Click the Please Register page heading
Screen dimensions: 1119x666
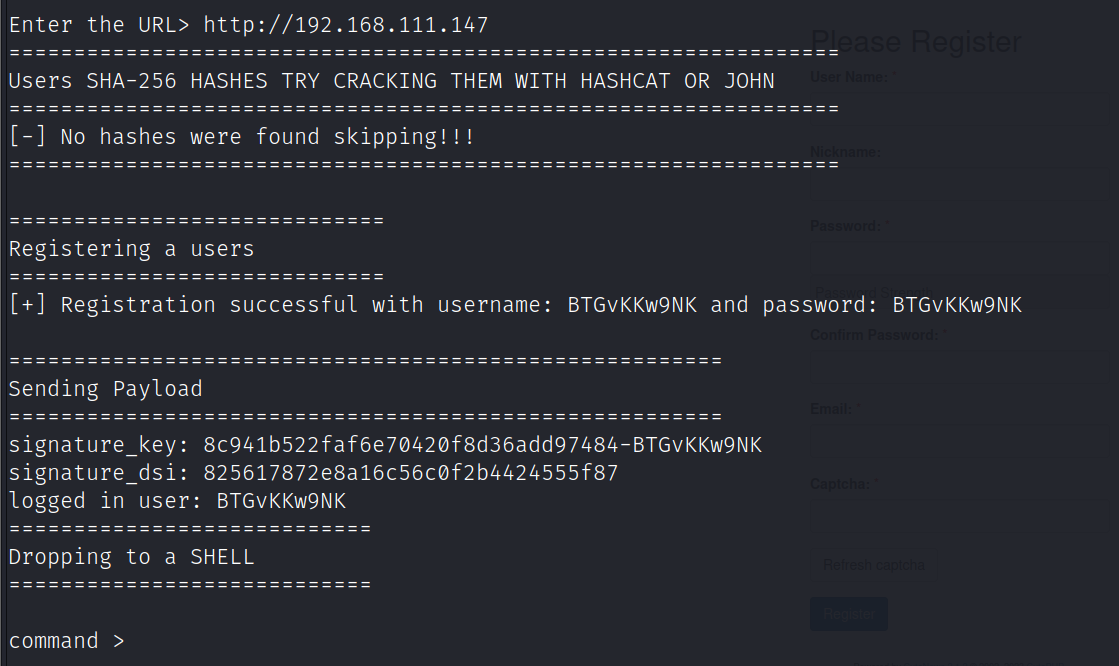[x=915, y=41]
